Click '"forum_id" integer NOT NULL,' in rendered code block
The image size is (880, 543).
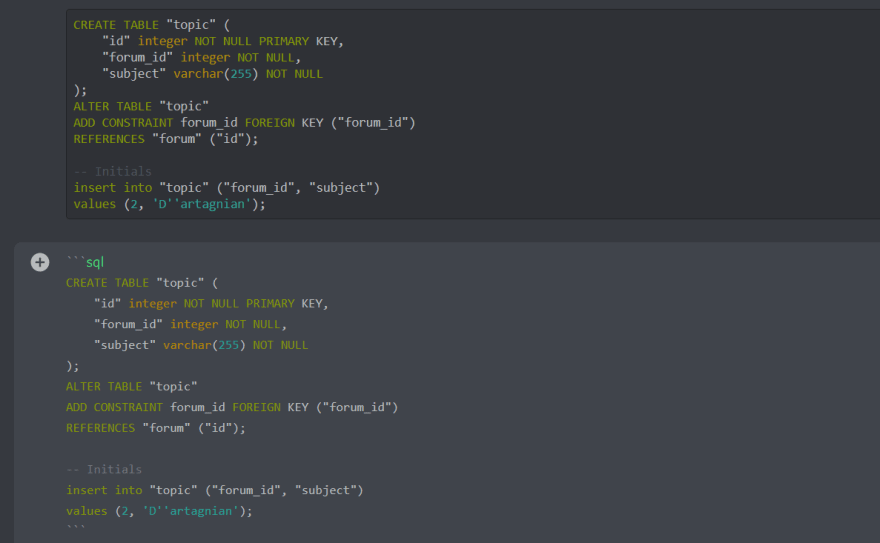tap(201, 57)
